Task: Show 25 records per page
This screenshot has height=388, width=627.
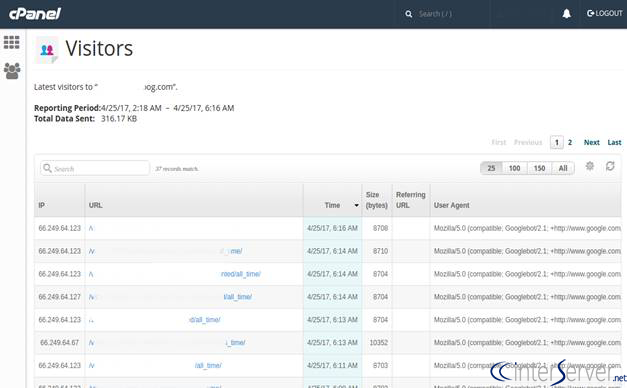Action: point(491,168)
